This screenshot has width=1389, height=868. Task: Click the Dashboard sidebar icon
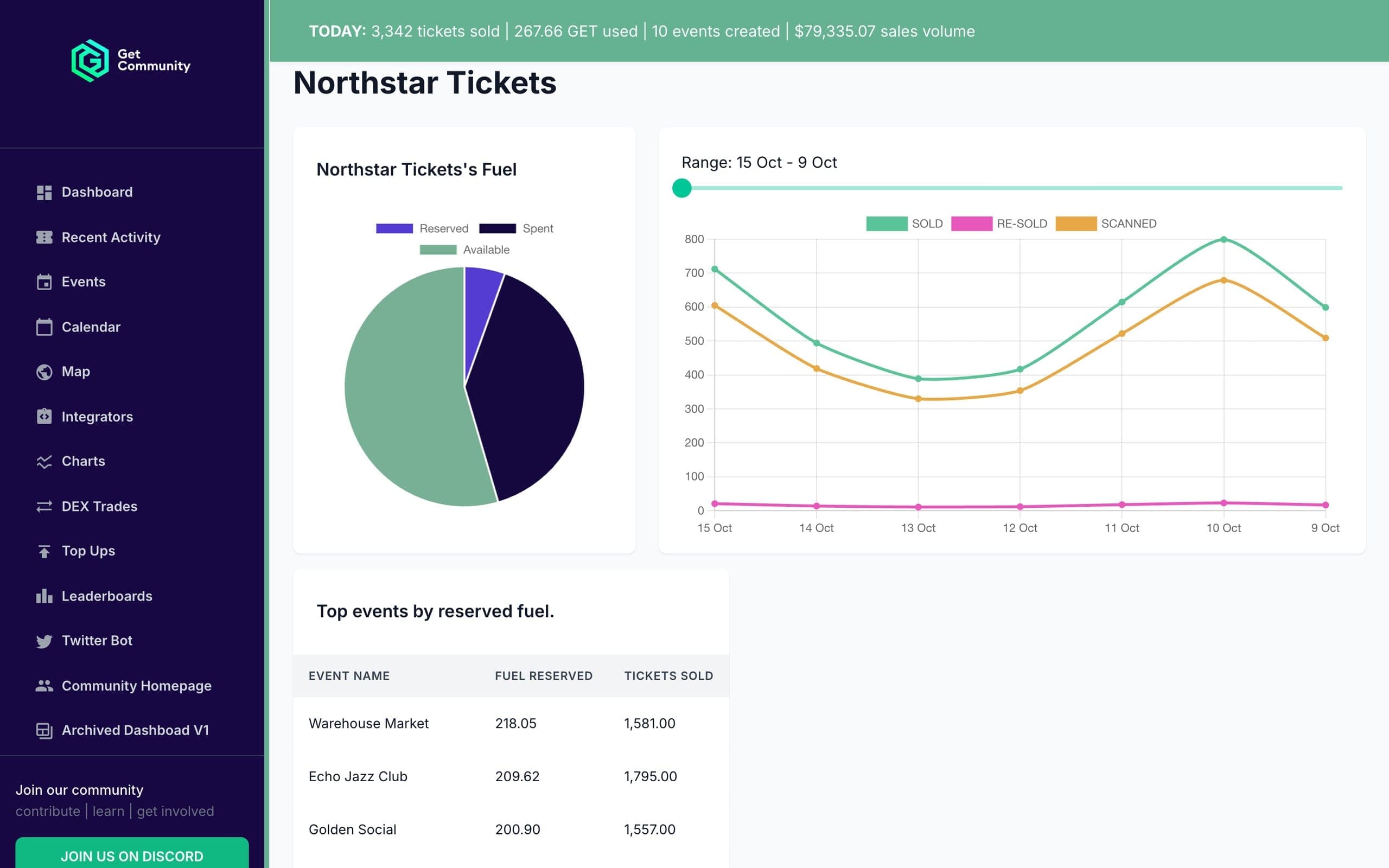click(44, 192)
